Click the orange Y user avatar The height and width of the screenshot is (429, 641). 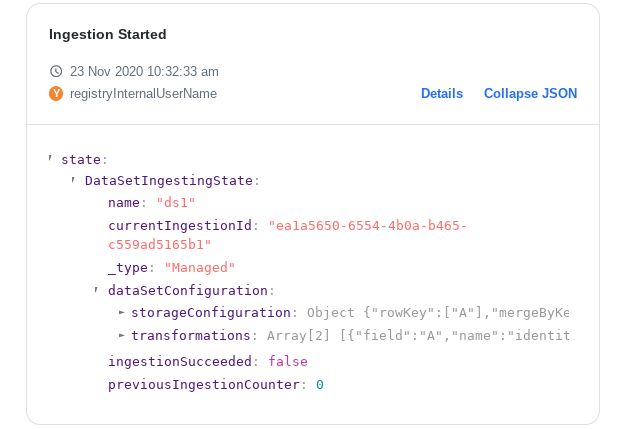pyautogui.click(x=56, y=93)
